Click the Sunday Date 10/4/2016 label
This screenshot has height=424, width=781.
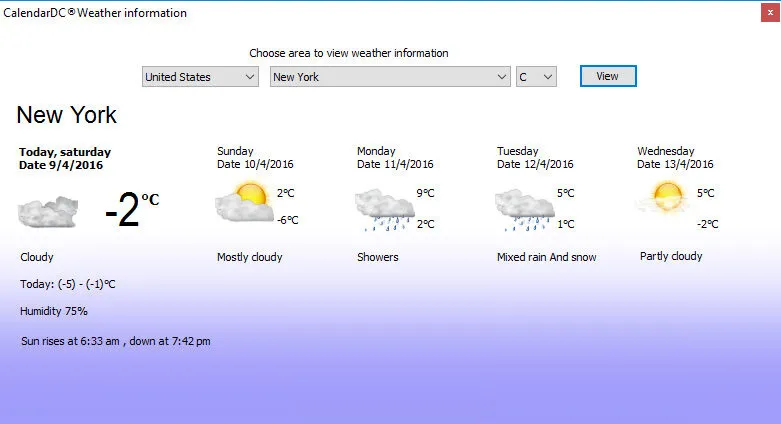point(255,164)
